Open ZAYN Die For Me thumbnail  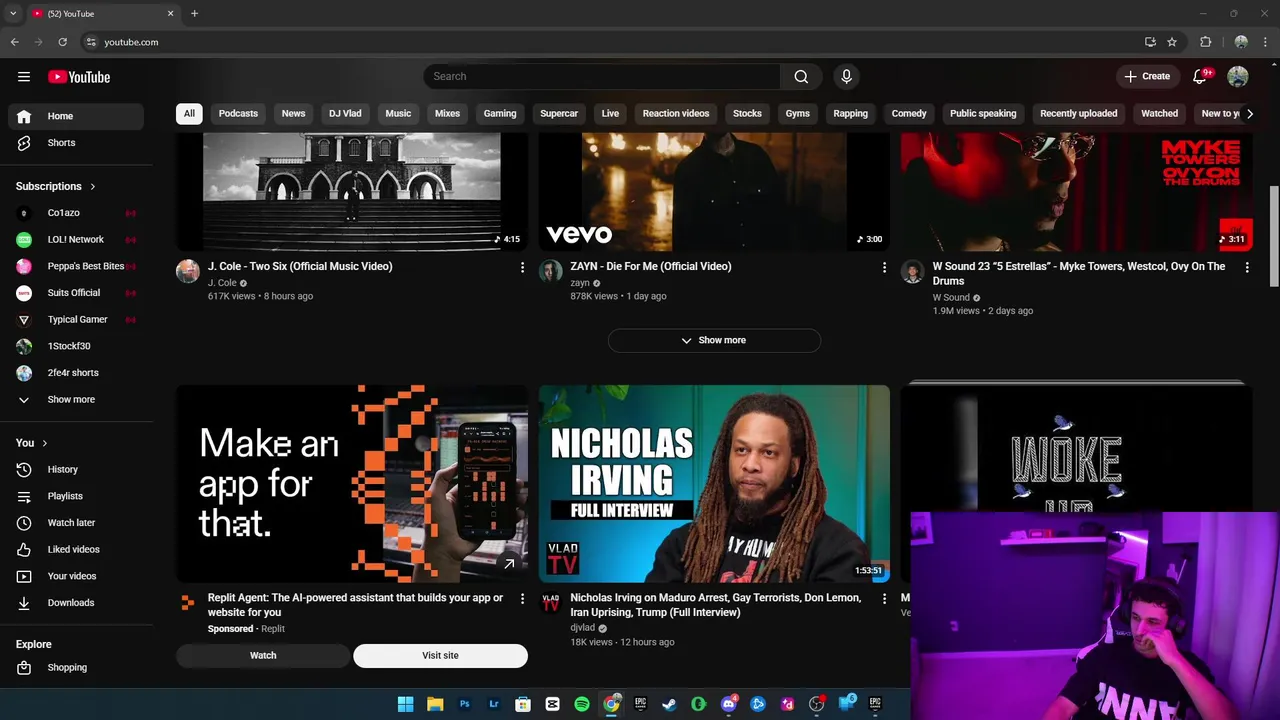[714, 192]
